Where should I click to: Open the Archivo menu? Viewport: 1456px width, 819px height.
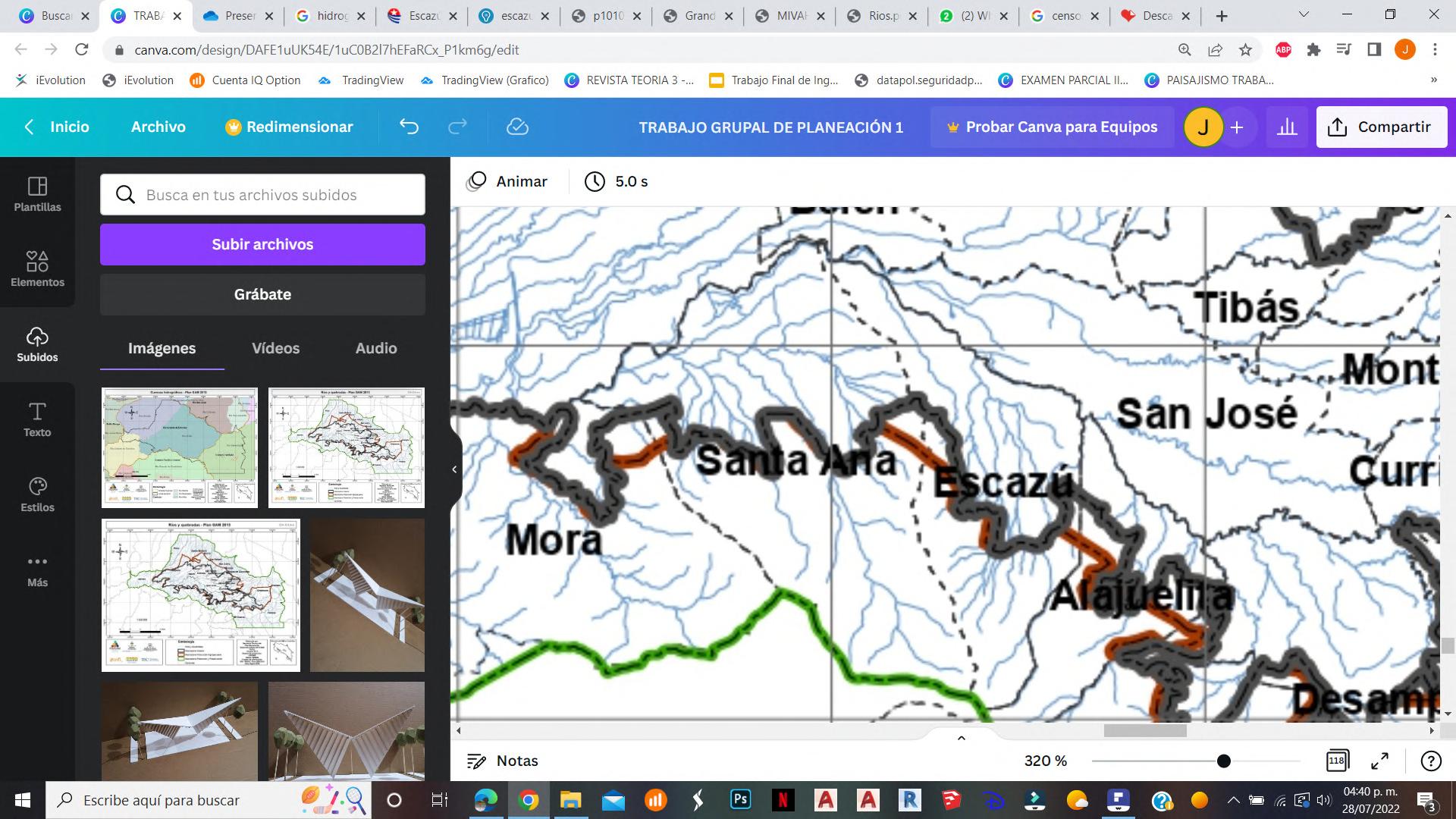[x=158, y=127]
